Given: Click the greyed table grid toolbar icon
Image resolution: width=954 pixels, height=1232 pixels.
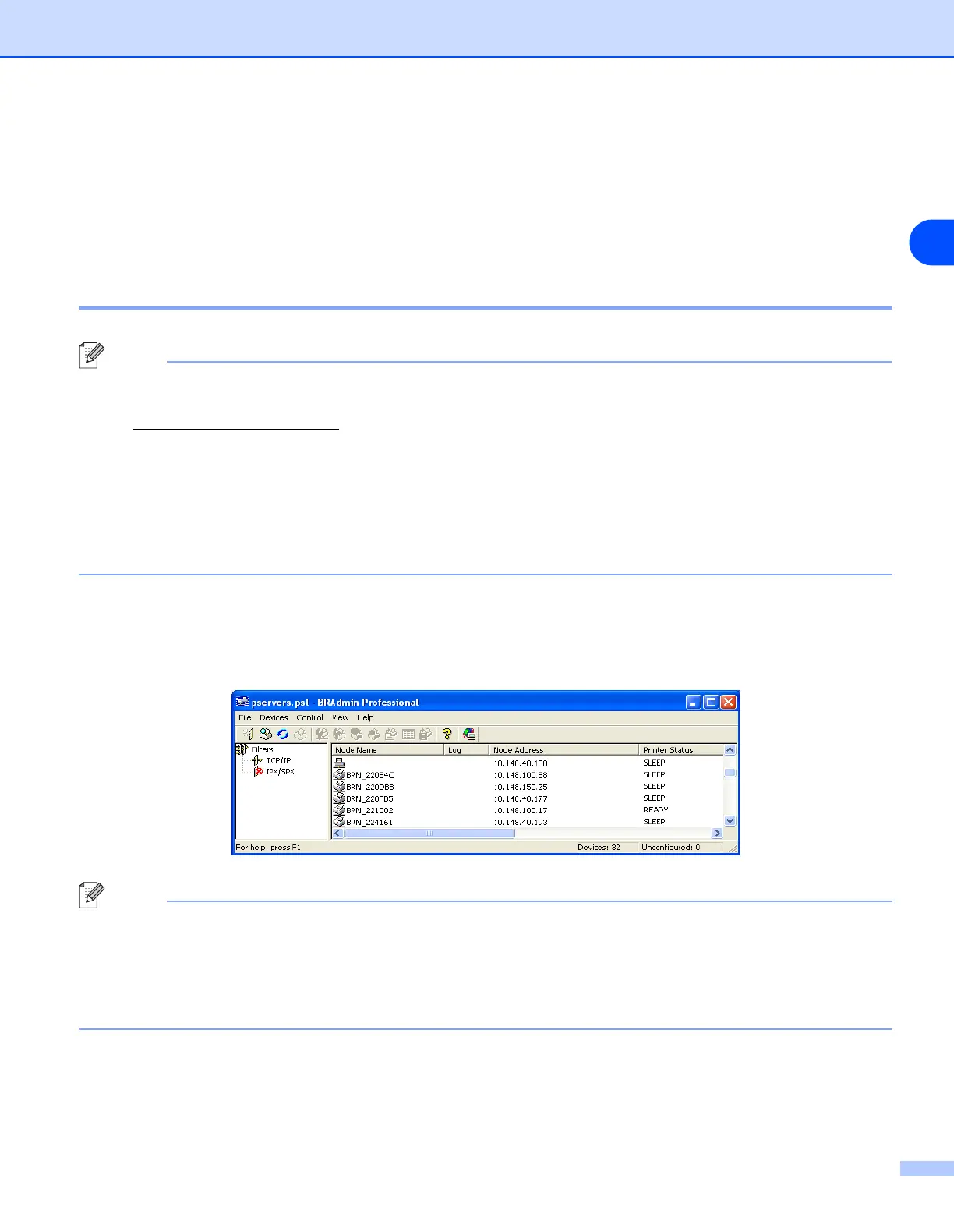Looking at the screenshot, I should 408,734.
